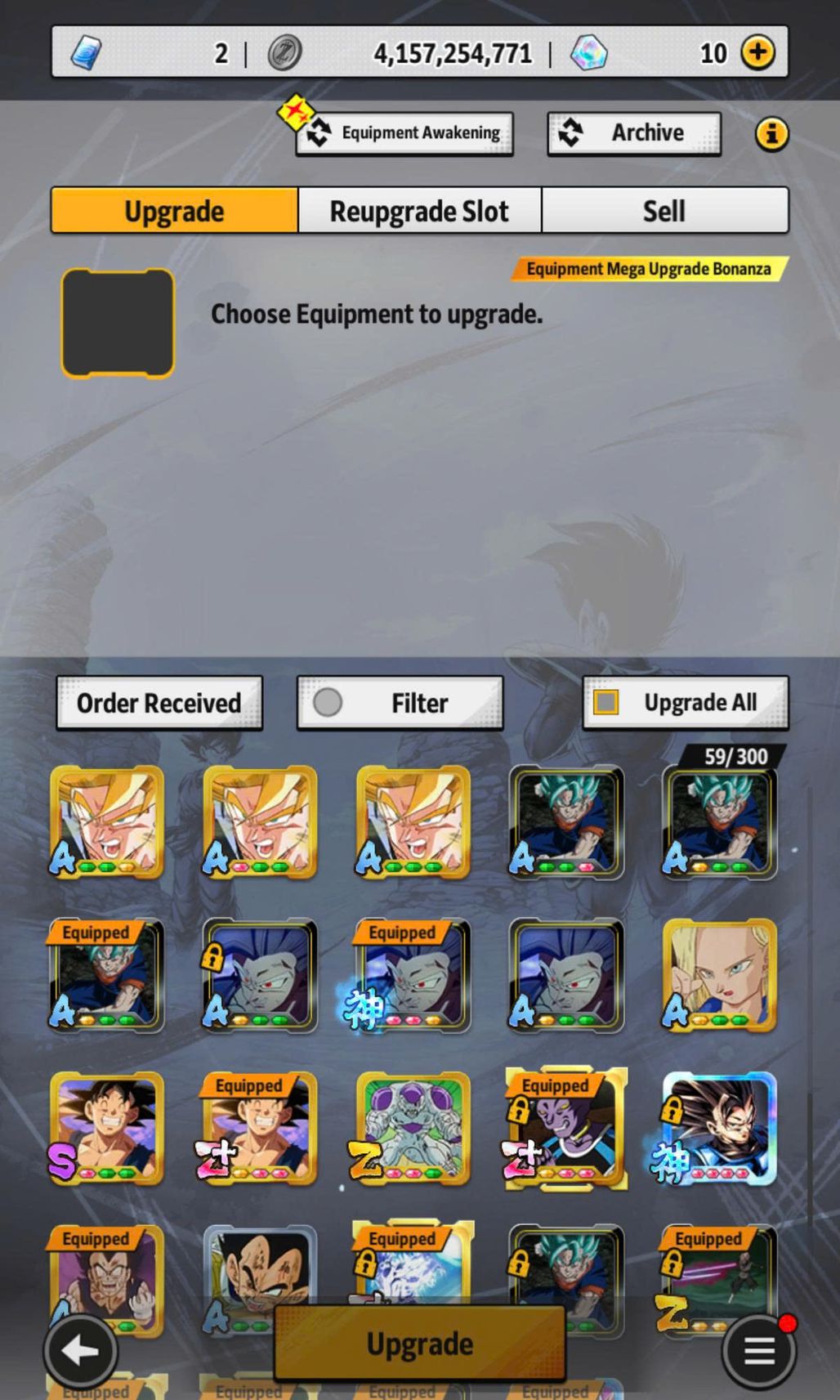Tap the gold Upgrade button at bottom
The height and width of the screenshot is (1400, 840).
pyautogui.click(x=419, y=1344)
